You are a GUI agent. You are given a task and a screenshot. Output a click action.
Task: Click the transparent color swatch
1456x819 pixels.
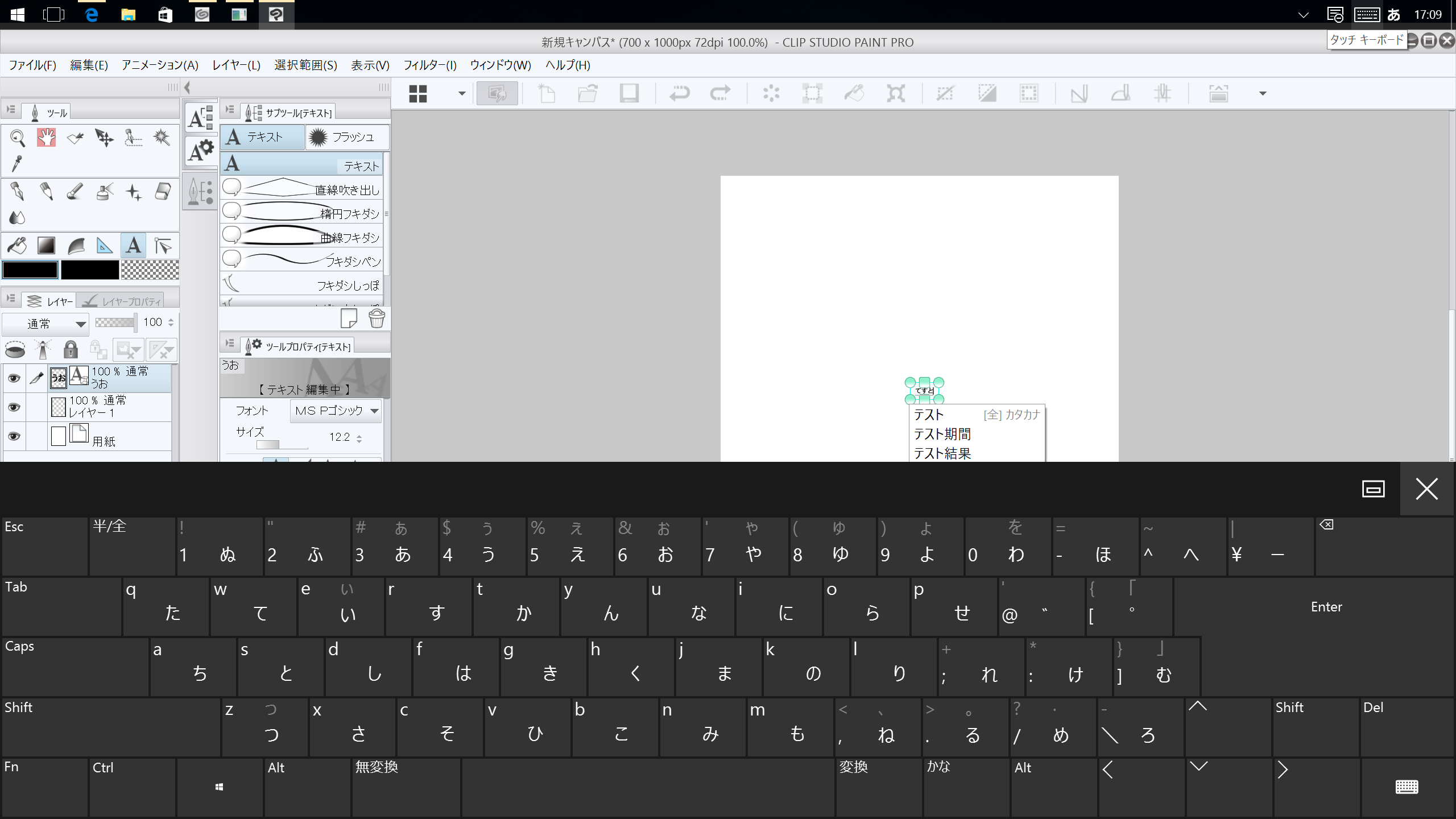150,270
